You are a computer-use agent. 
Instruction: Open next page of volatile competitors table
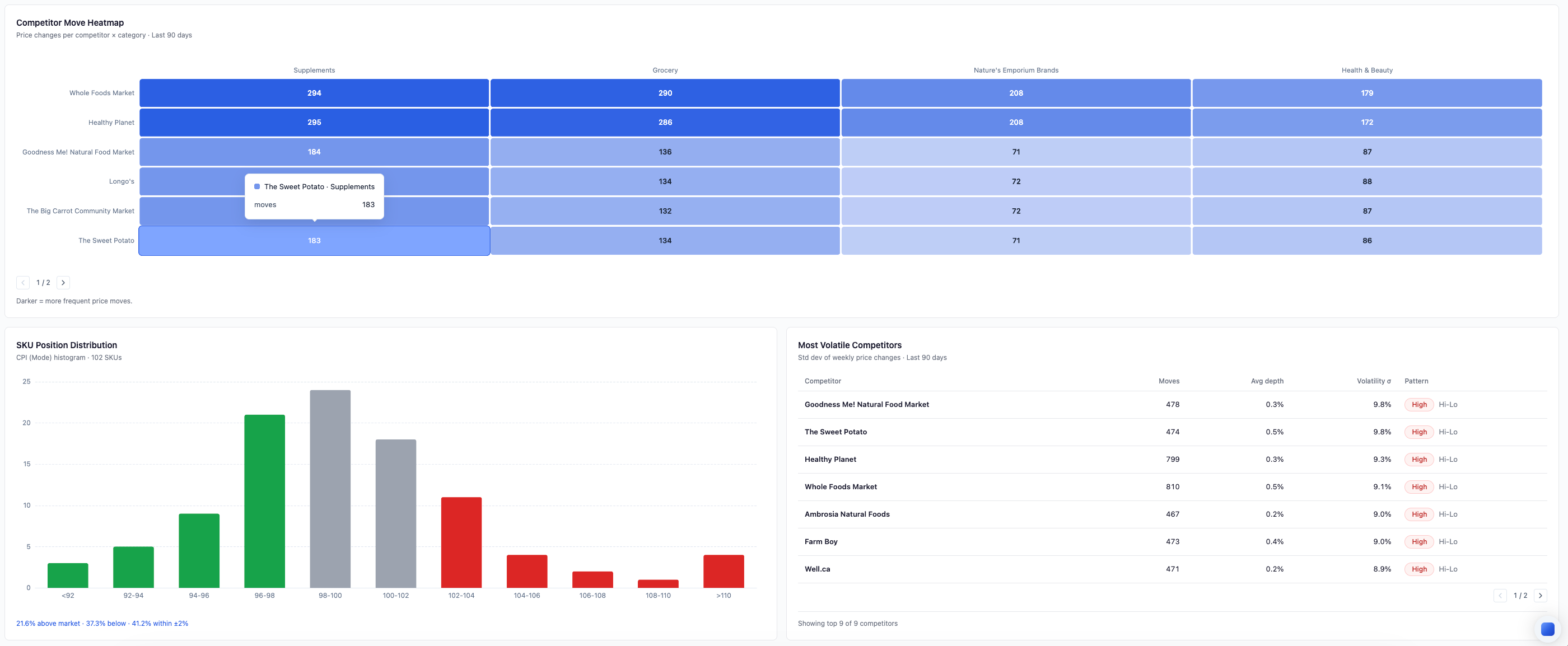pos(1540,596)
